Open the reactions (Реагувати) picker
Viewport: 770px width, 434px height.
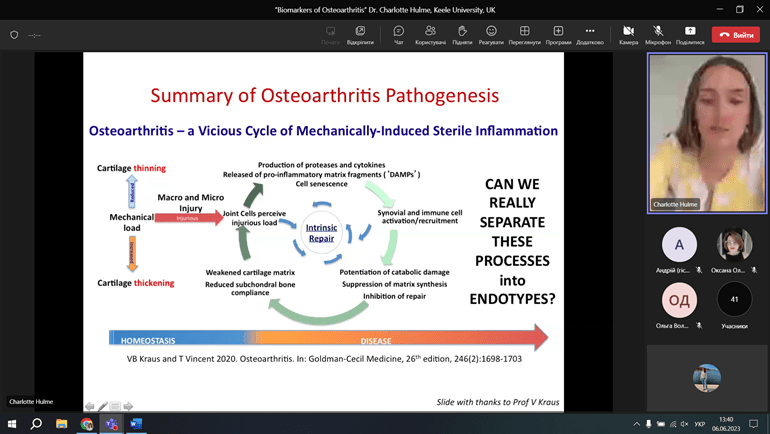(491, 35)
